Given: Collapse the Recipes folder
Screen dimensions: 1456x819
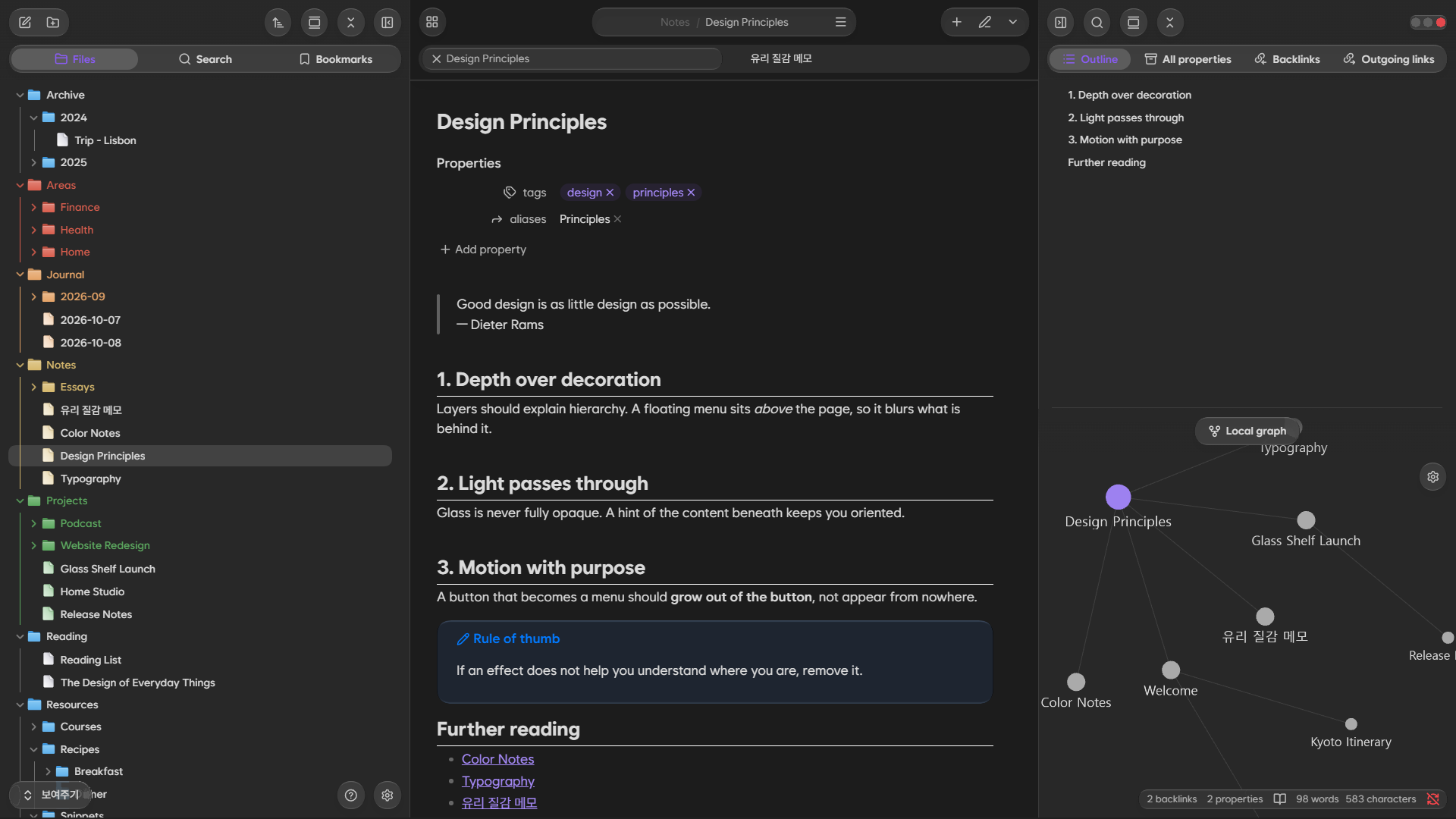Looking at the screenshot, I should click(33, 749).
